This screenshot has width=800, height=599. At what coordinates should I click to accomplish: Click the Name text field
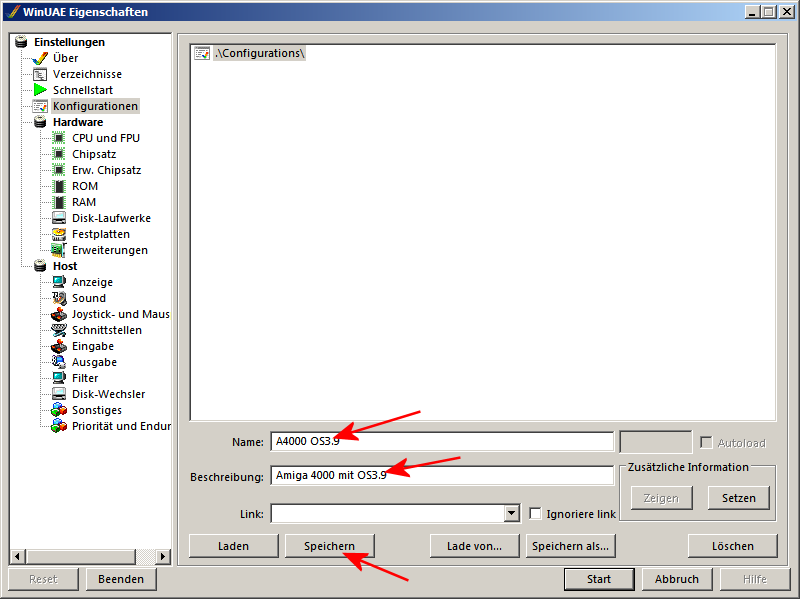click(440, 441)
